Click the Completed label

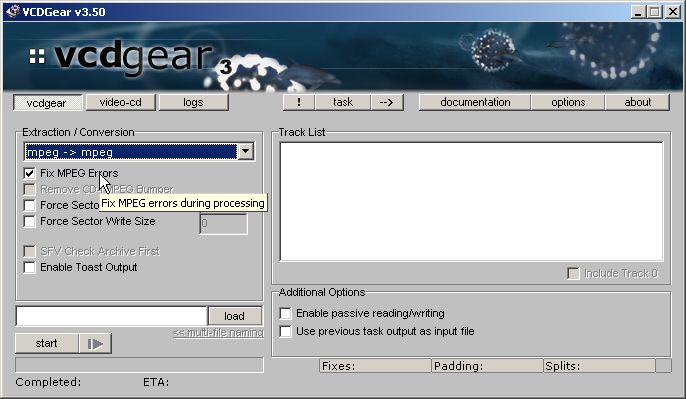coord(48,382)
